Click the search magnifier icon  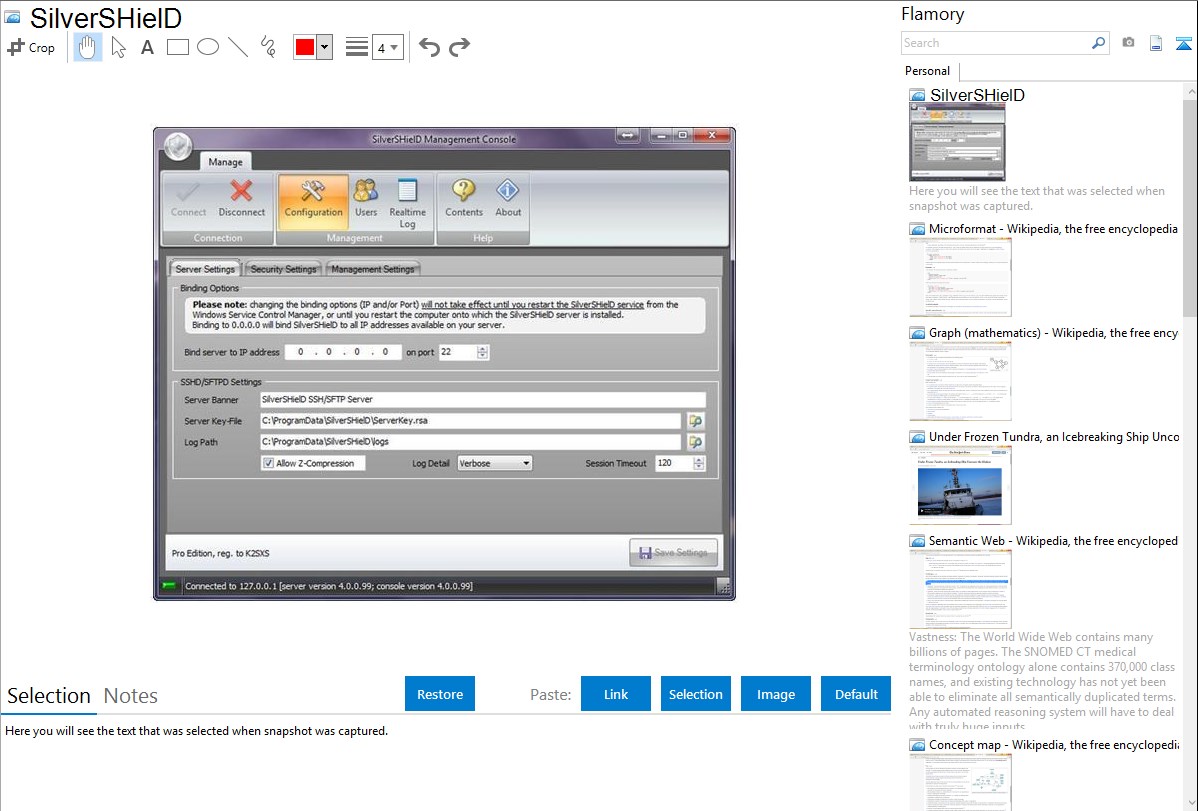click(1099, 43)
